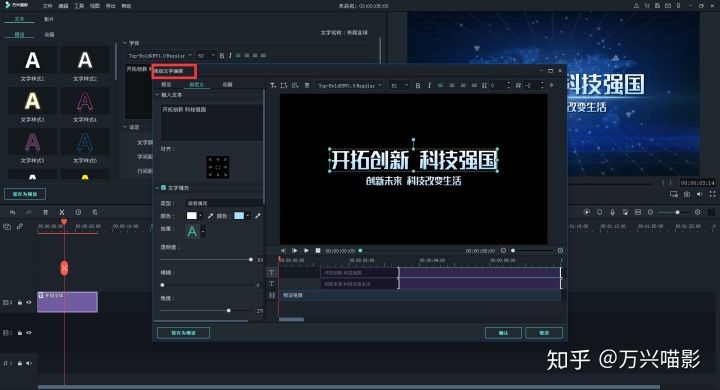The height and width of the screenshot is (390, 720).
Task: Click the trash delete icon in timeline toolbar
Action: [x=45, y=212]
